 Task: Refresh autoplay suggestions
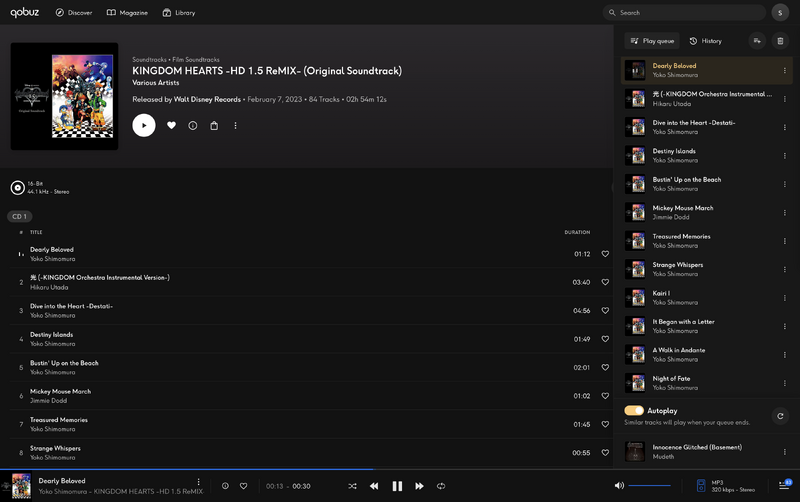[780, 416]
